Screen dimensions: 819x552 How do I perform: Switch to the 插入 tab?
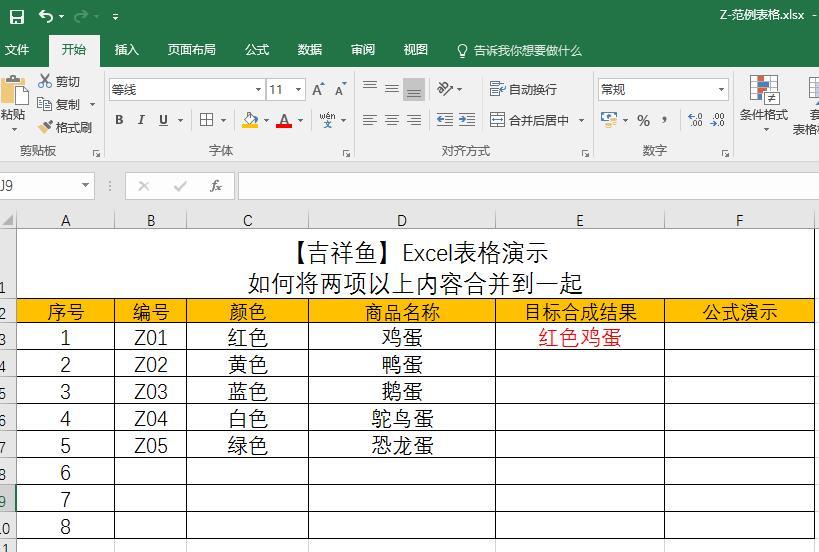point(126,50)
